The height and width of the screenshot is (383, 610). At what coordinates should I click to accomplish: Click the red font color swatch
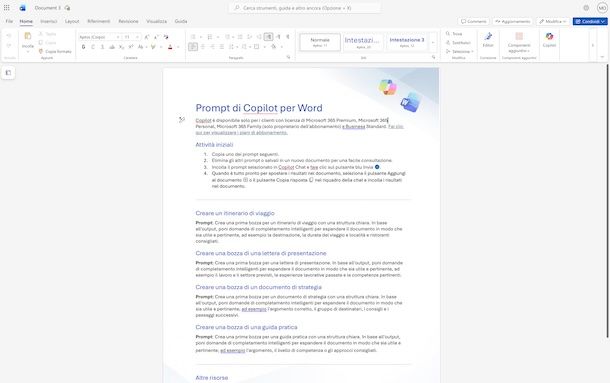pyautogui.click(x=170, y=47)
